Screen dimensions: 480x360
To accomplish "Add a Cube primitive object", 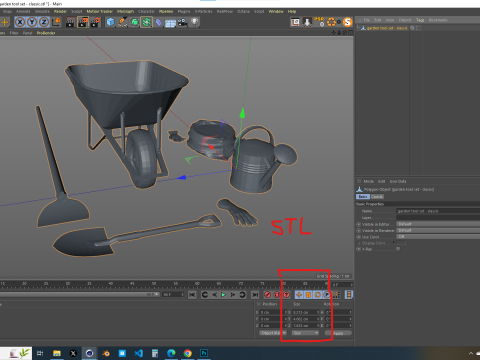I will [110, 22].
